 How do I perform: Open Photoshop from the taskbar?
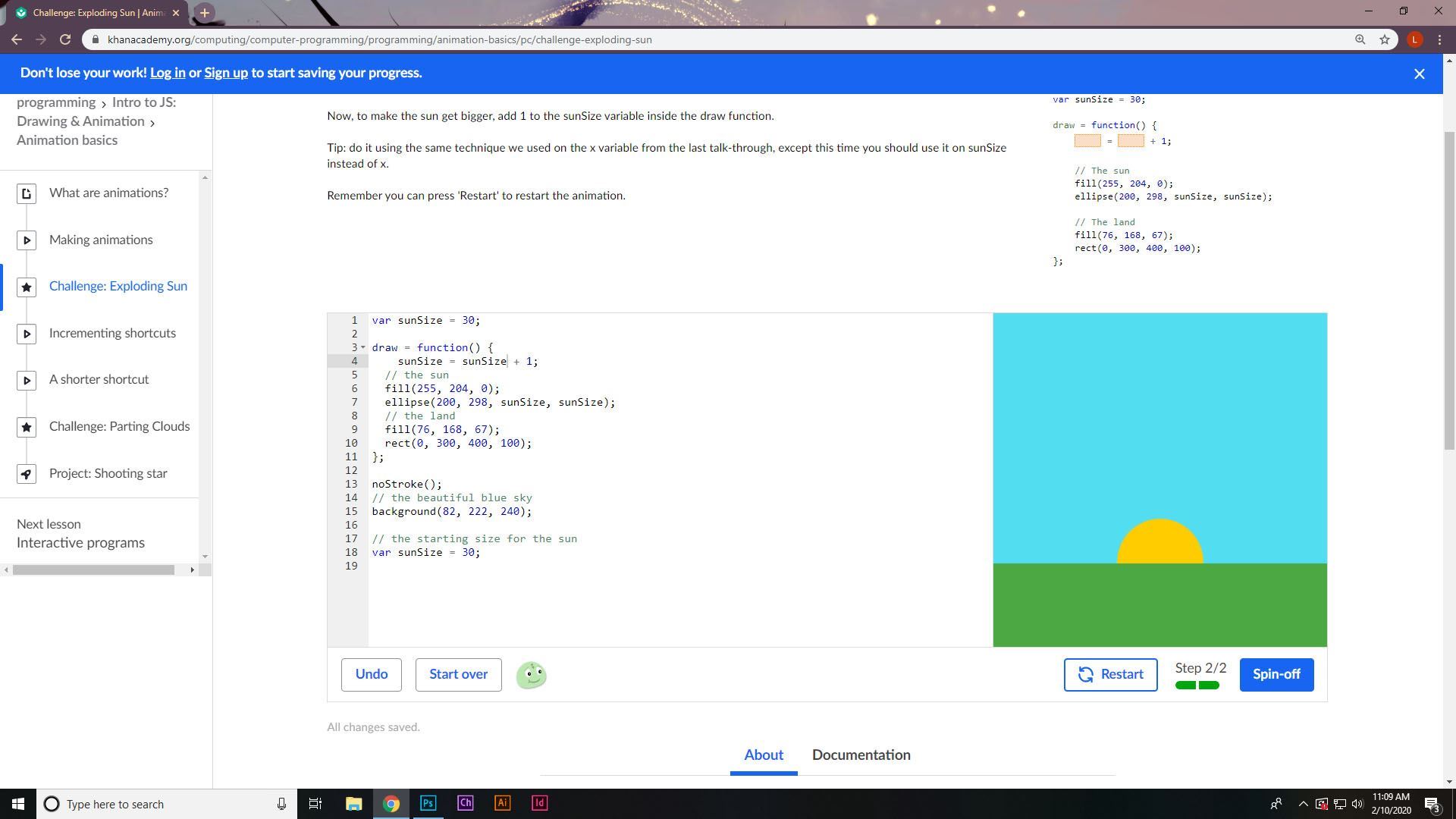428,803
